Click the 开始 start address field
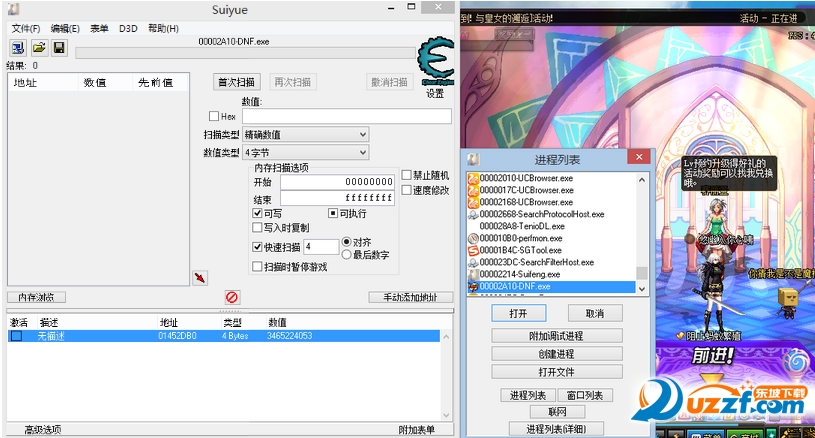The image size is (815, 438). coord(337,182)
